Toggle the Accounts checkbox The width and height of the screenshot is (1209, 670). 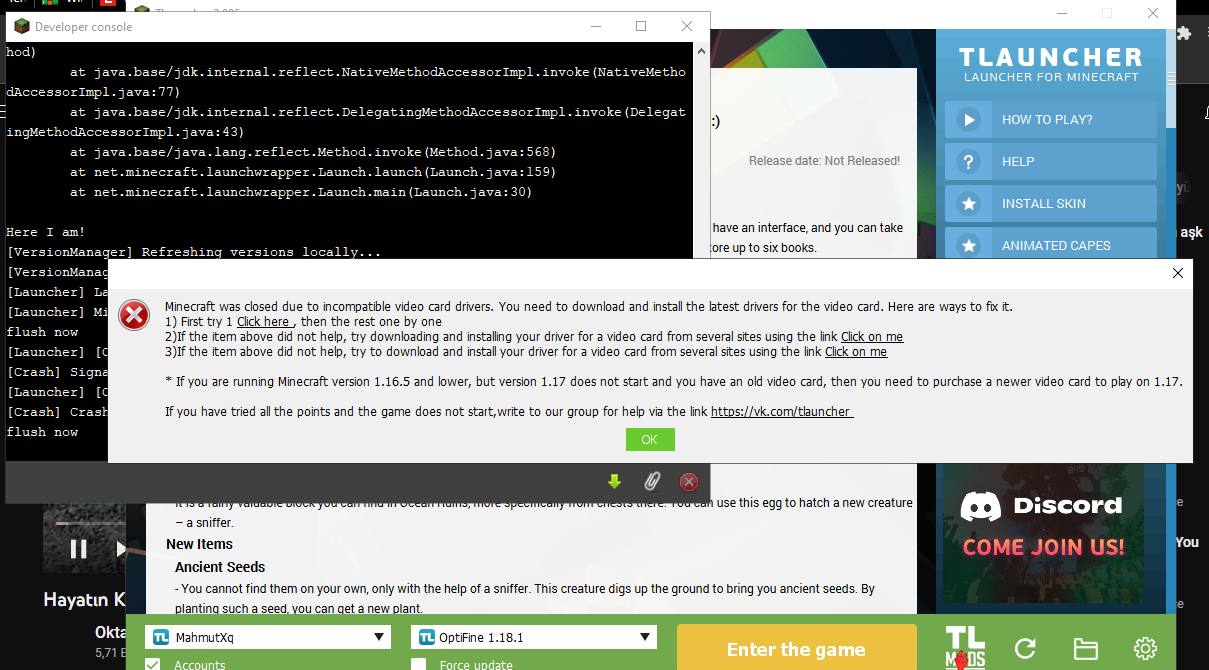[x=153, y=665]
